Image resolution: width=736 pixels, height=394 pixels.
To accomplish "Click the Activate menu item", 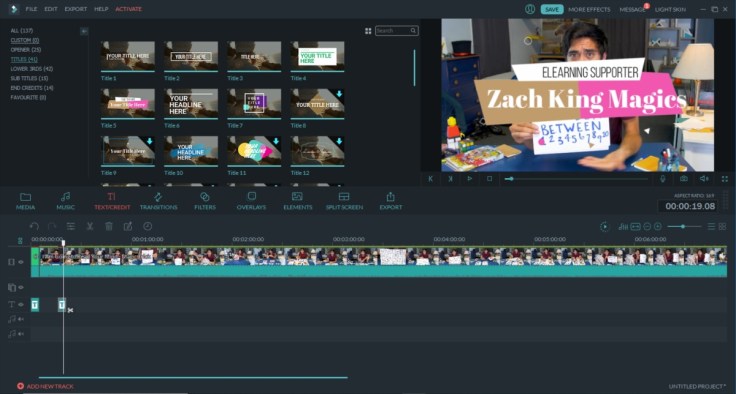I will (x=129, y=9).
